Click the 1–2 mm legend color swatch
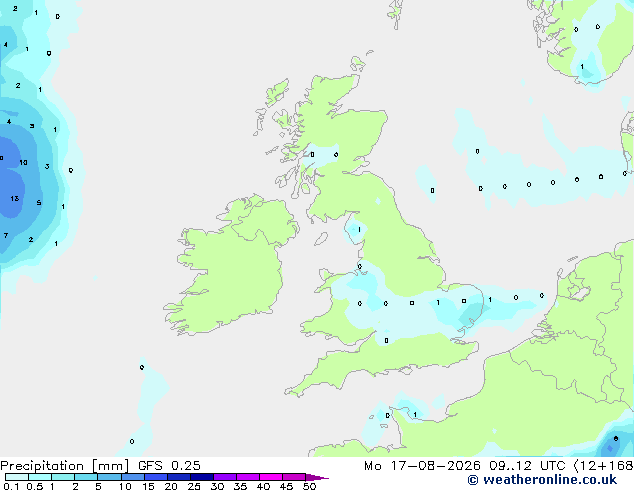The height and width of the screenshot is (490, 634). [63, 477]
